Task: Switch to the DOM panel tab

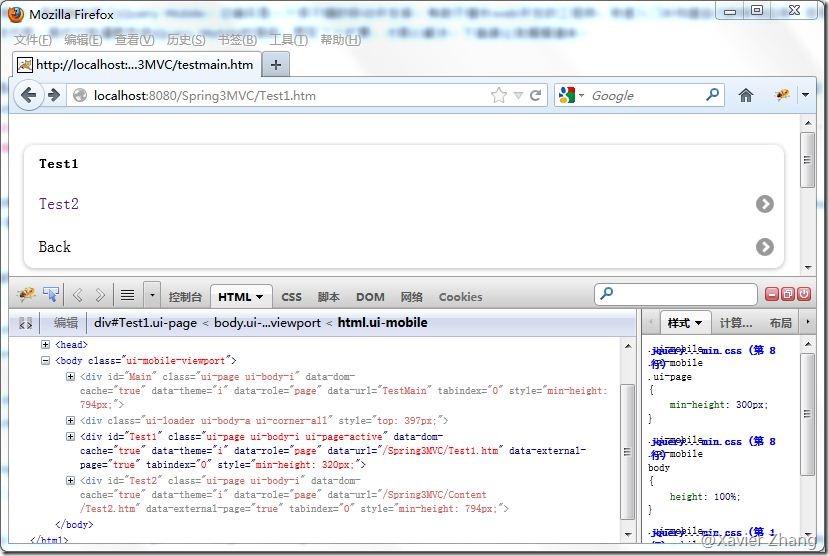Action: tap(370, 297)
